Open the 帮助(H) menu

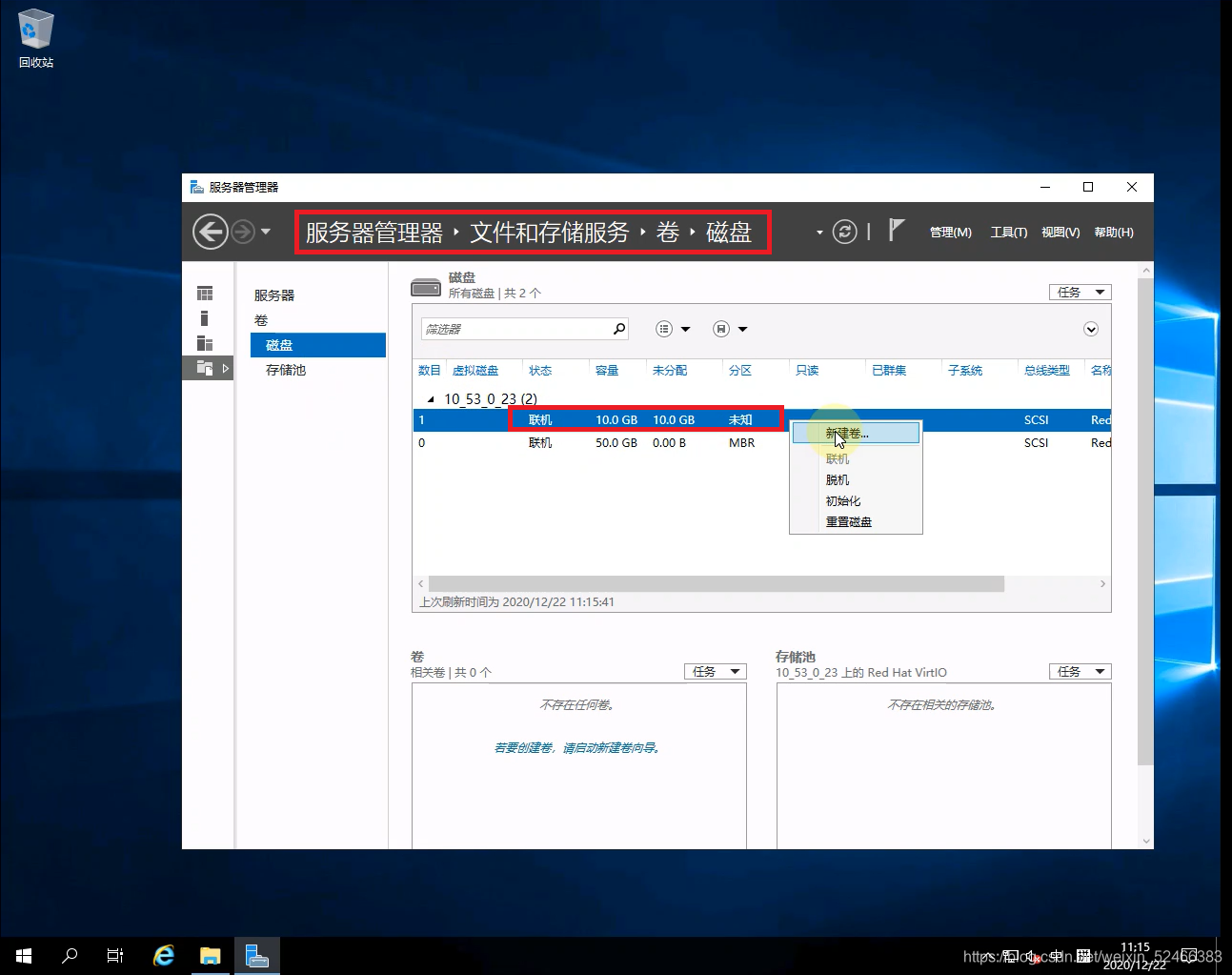[x=1114, y=233]
